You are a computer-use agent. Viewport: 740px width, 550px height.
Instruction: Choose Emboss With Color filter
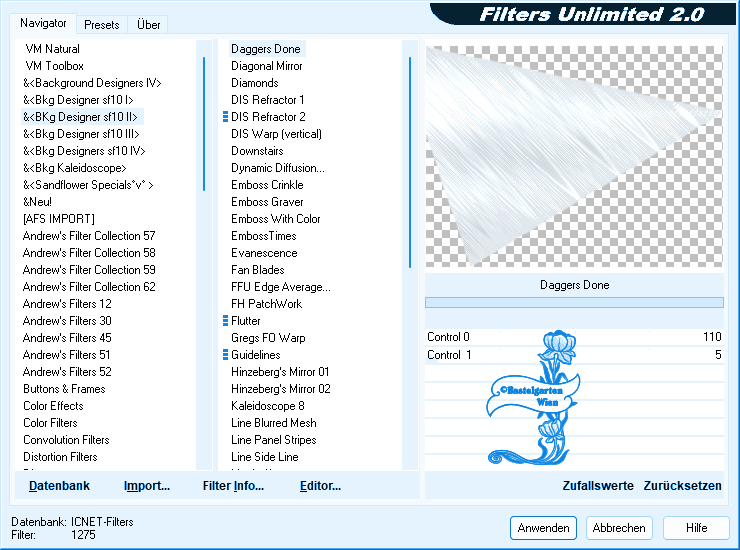click(276, 219)
